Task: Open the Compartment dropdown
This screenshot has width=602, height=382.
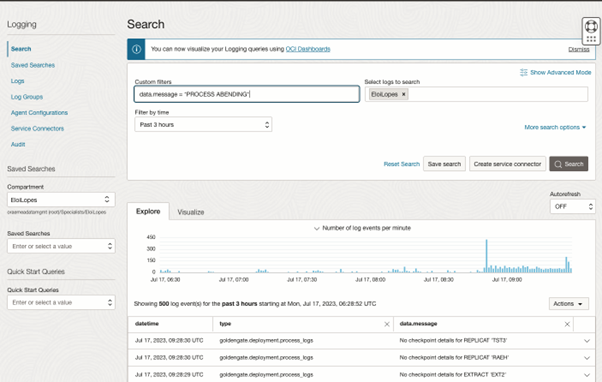Action: click(x=61, y=200)
